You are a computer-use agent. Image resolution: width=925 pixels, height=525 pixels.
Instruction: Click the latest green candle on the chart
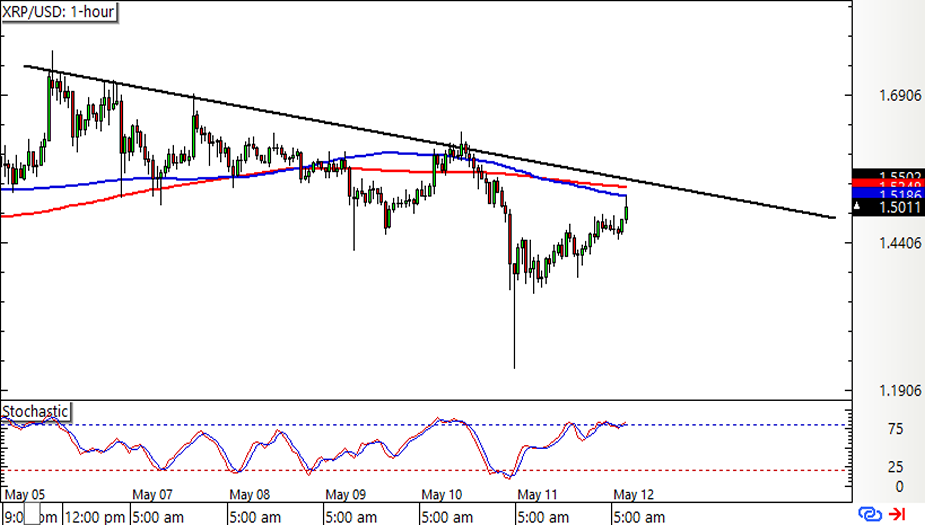(x=626, y=211)
